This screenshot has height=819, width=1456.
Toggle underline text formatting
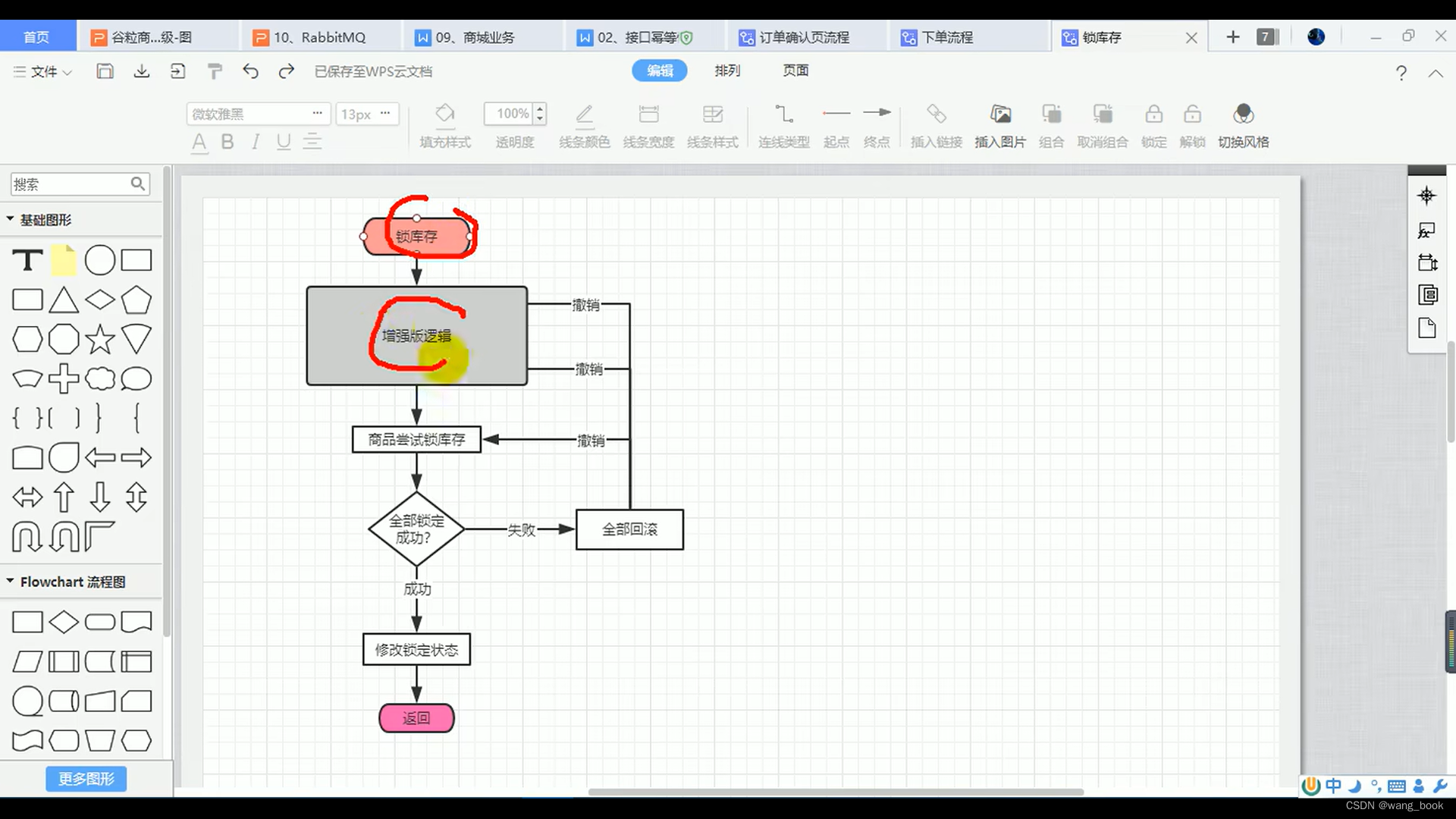284,142
